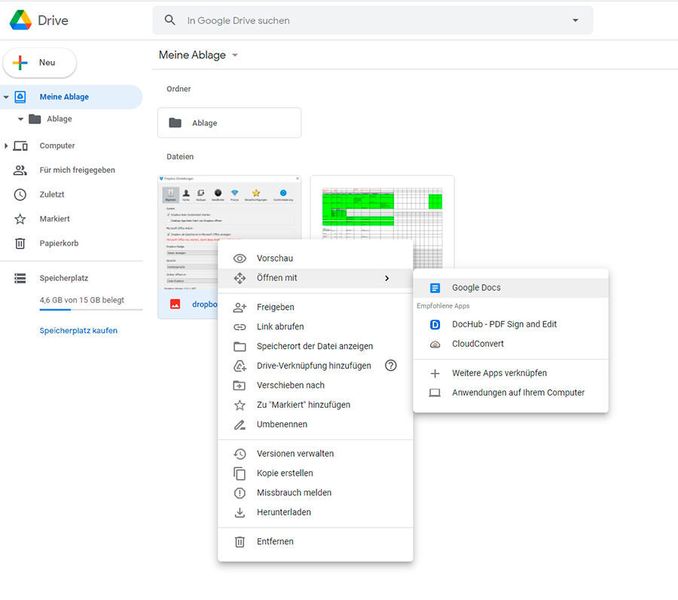
Task: Select Meine Ablage in sidebar
Action: pos(71,97)
